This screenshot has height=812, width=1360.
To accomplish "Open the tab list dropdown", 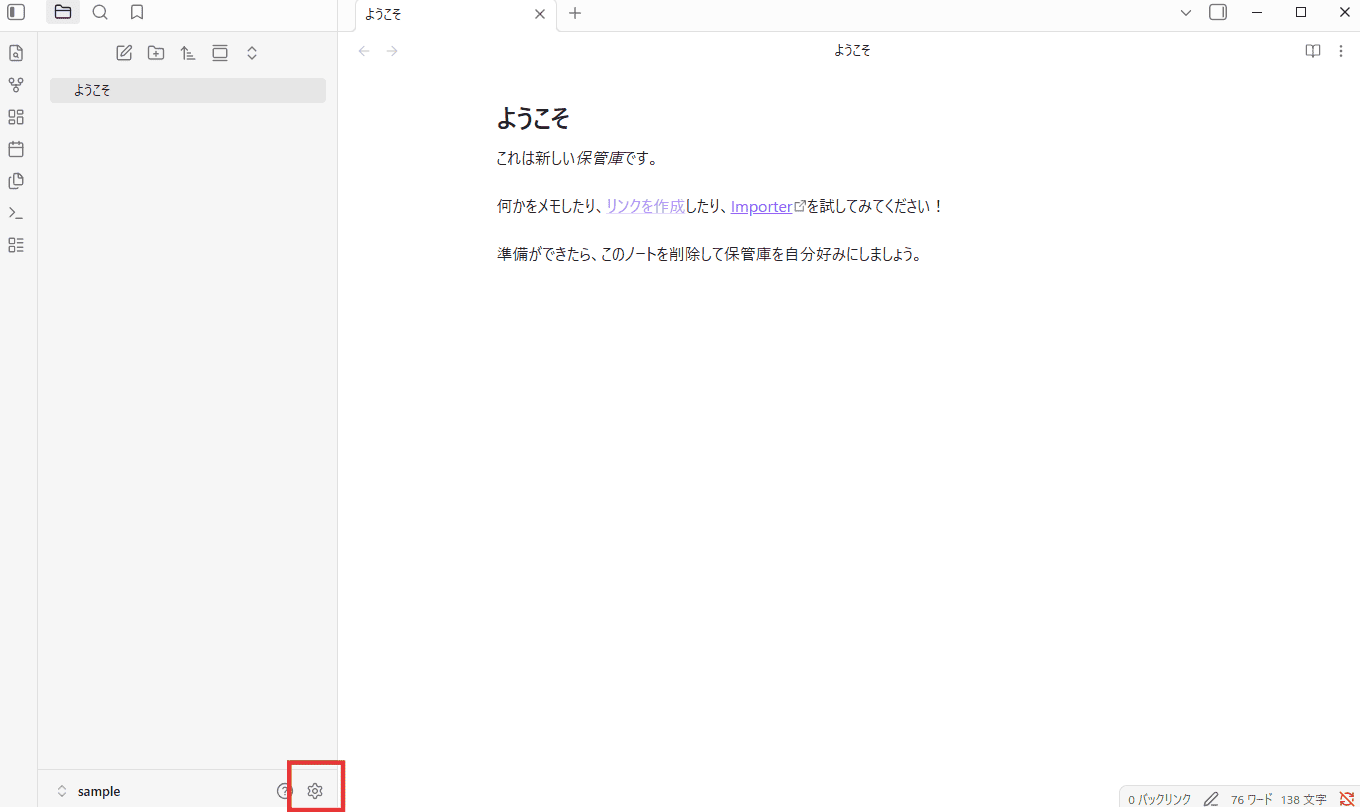I will click(1185, 12).
